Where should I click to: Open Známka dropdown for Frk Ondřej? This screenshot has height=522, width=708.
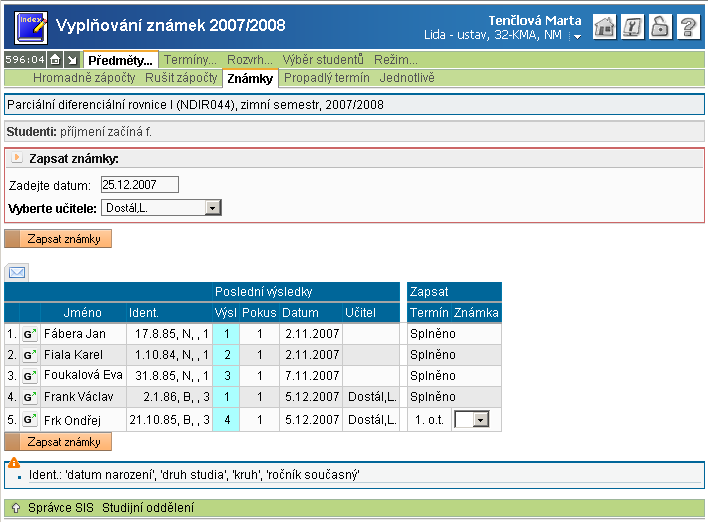[480, 420]
